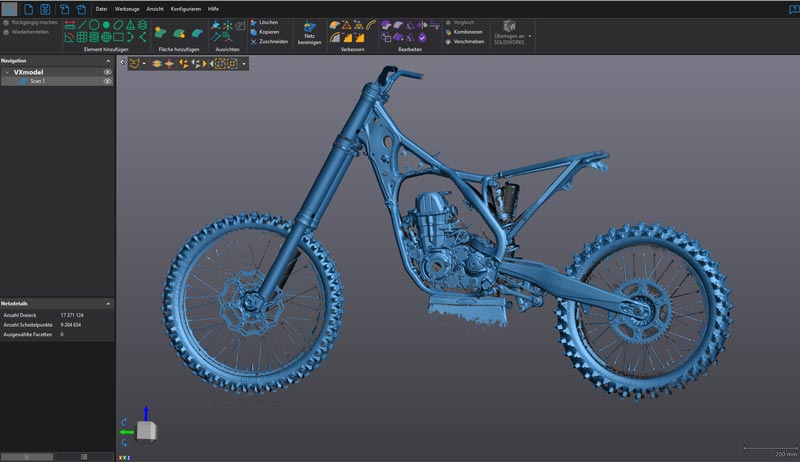Open Übertragen an SOLIDWORKS dropdown arrow
The width and height of the screenshot is (800, 462).
point(531,35)
